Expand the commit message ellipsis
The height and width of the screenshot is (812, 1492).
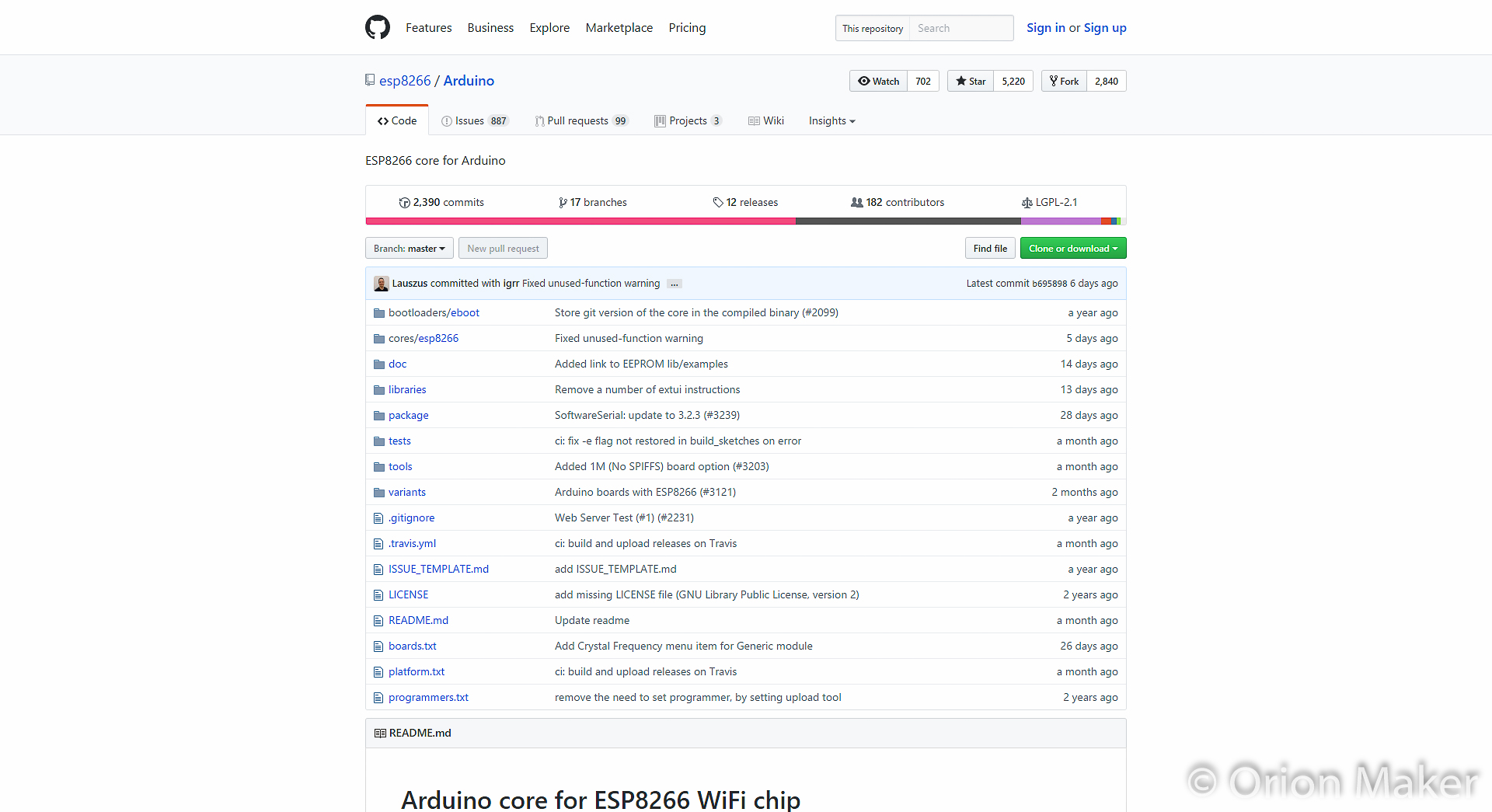675,284
